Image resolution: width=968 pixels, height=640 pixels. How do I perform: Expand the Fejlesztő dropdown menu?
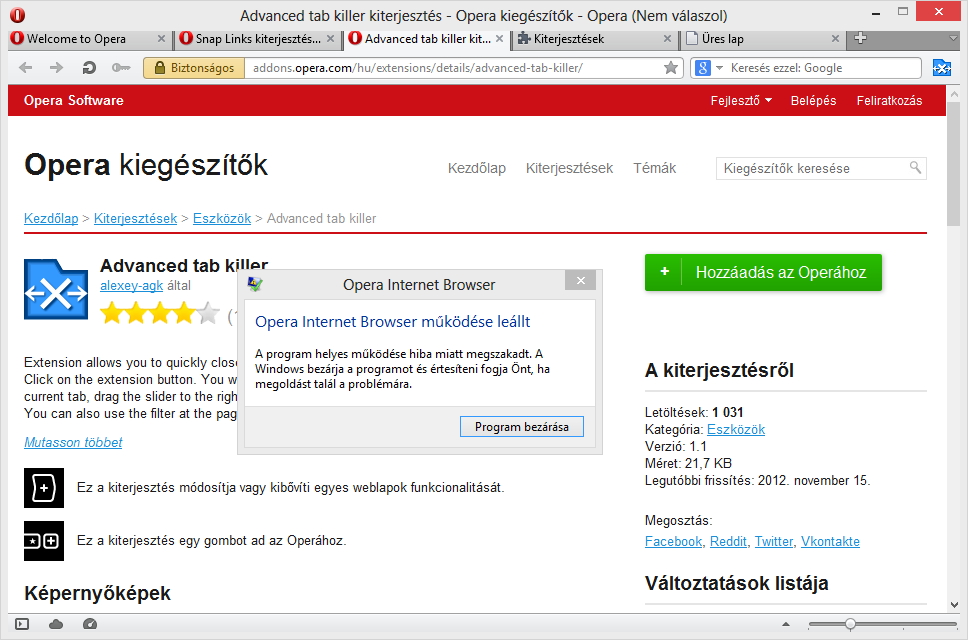(741, 100)
